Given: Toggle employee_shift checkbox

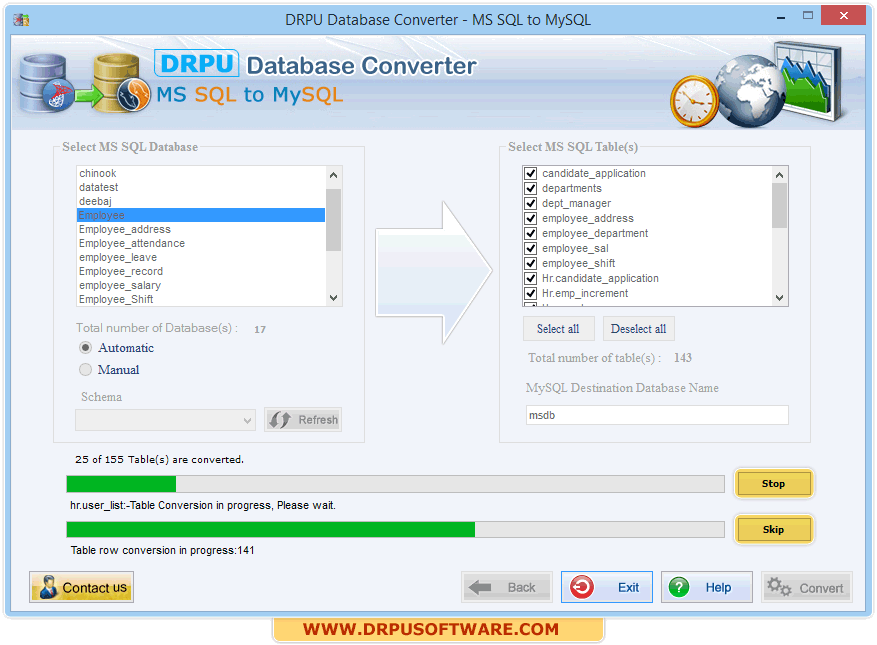Looking at the screenshot, I should (531, 263).
